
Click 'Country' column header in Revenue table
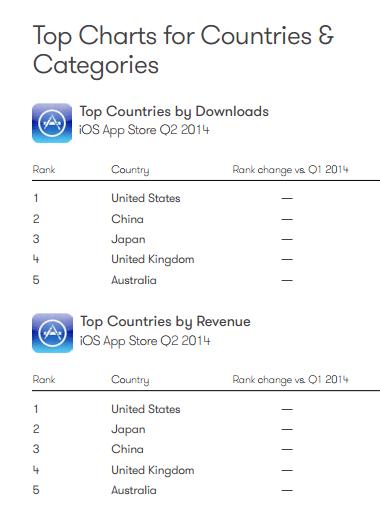pos(130,380)
